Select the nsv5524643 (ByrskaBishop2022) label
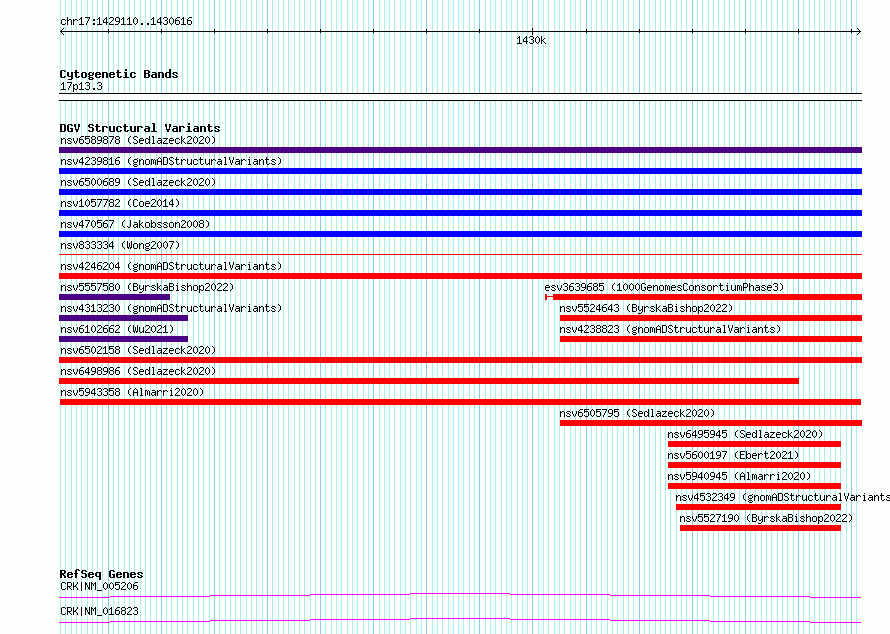Screen dimensions: 890x634 click(646, 308)
